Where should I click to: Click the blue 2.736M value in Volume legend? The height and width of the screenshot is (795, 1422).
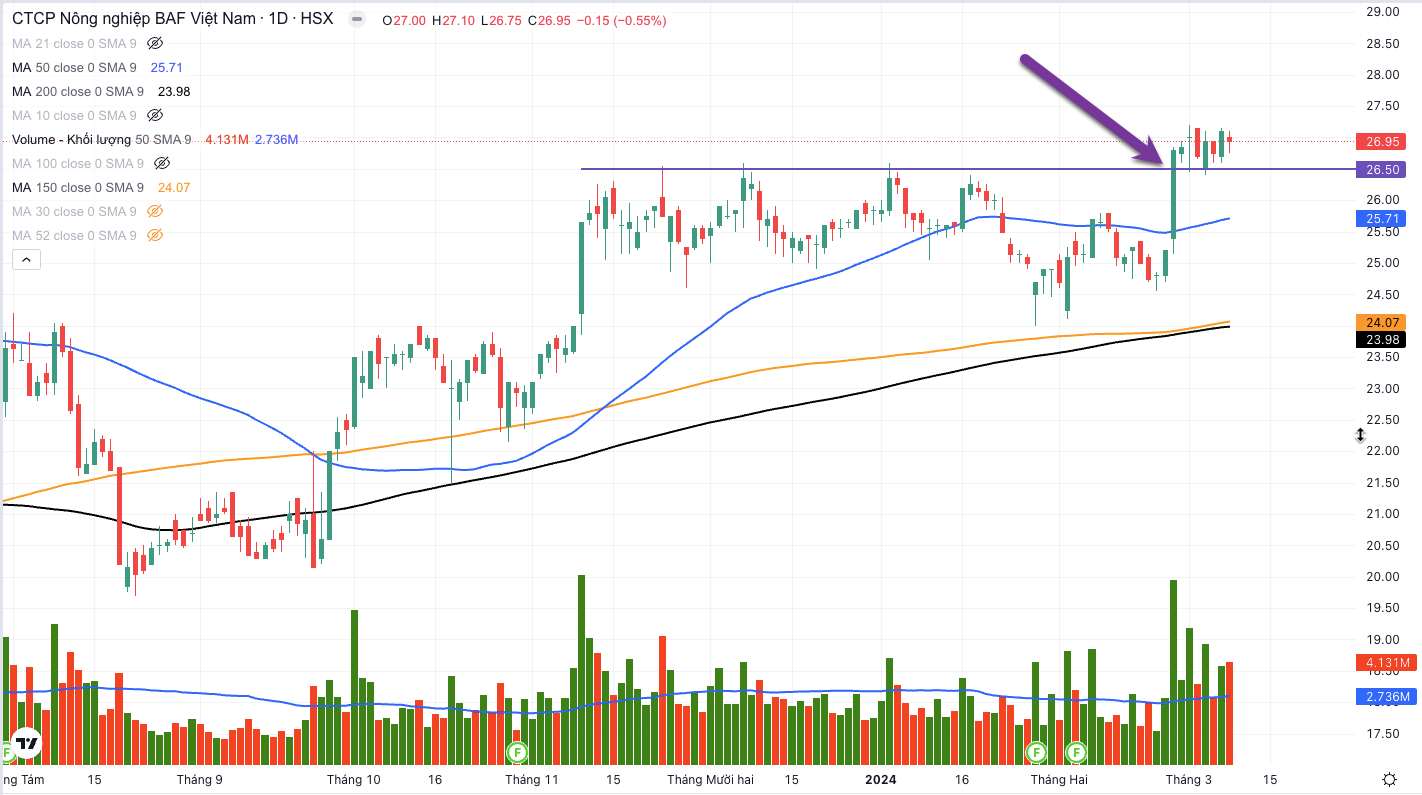276,139
